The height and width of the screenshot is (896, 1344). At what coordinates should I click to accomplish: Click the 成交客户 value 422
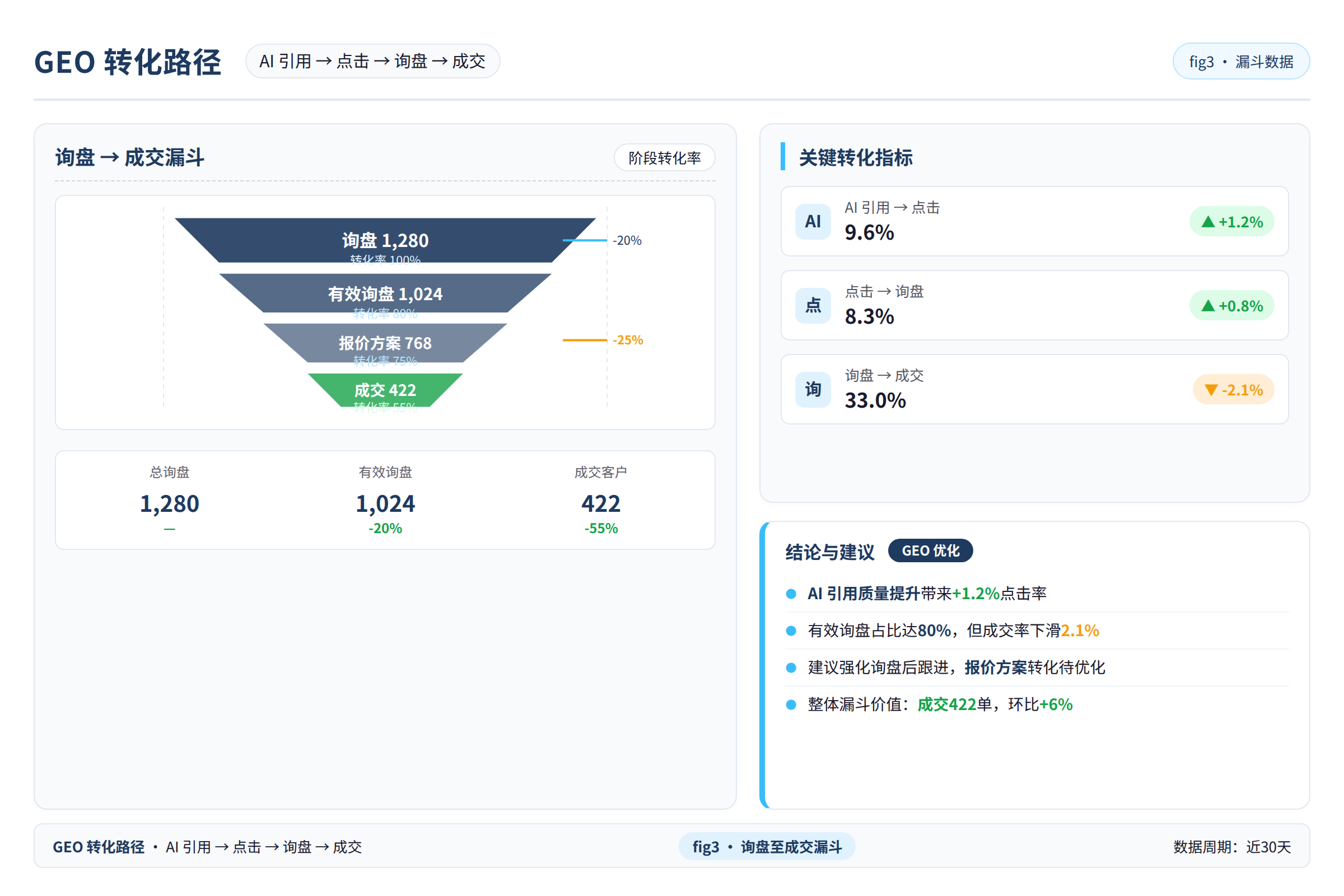600,503
